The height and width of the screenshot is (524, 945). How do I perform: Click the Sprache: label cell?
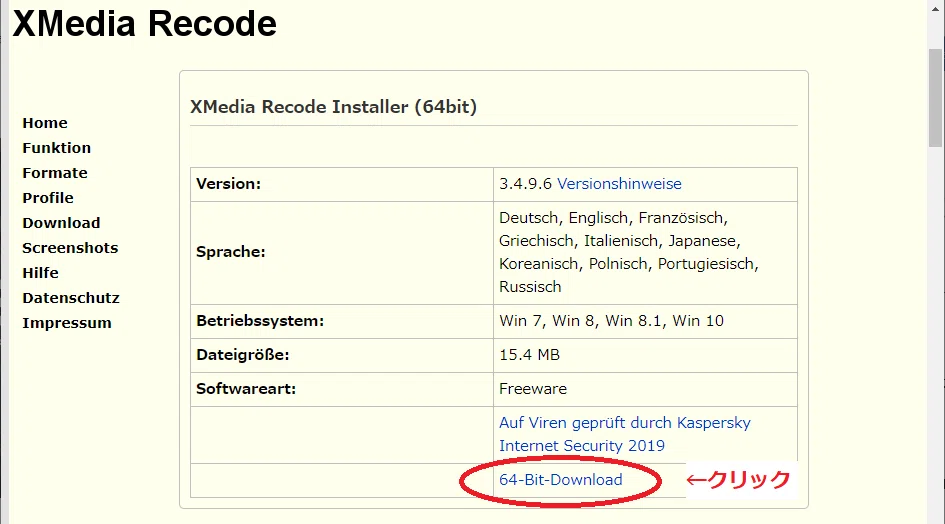342,253
